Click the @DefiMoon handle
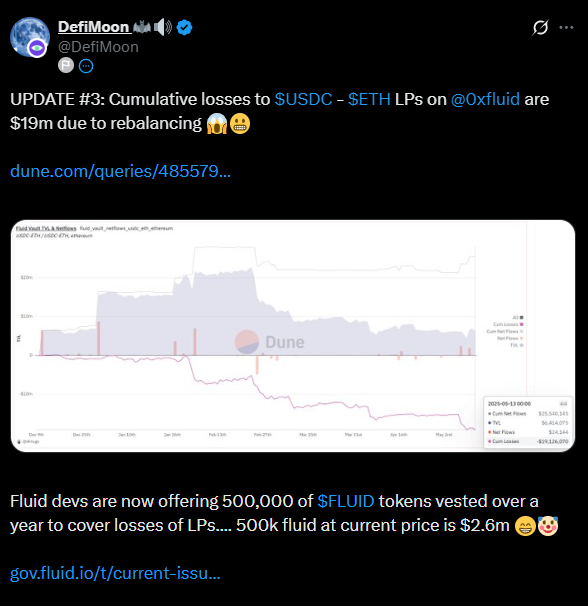 [98, 47]
